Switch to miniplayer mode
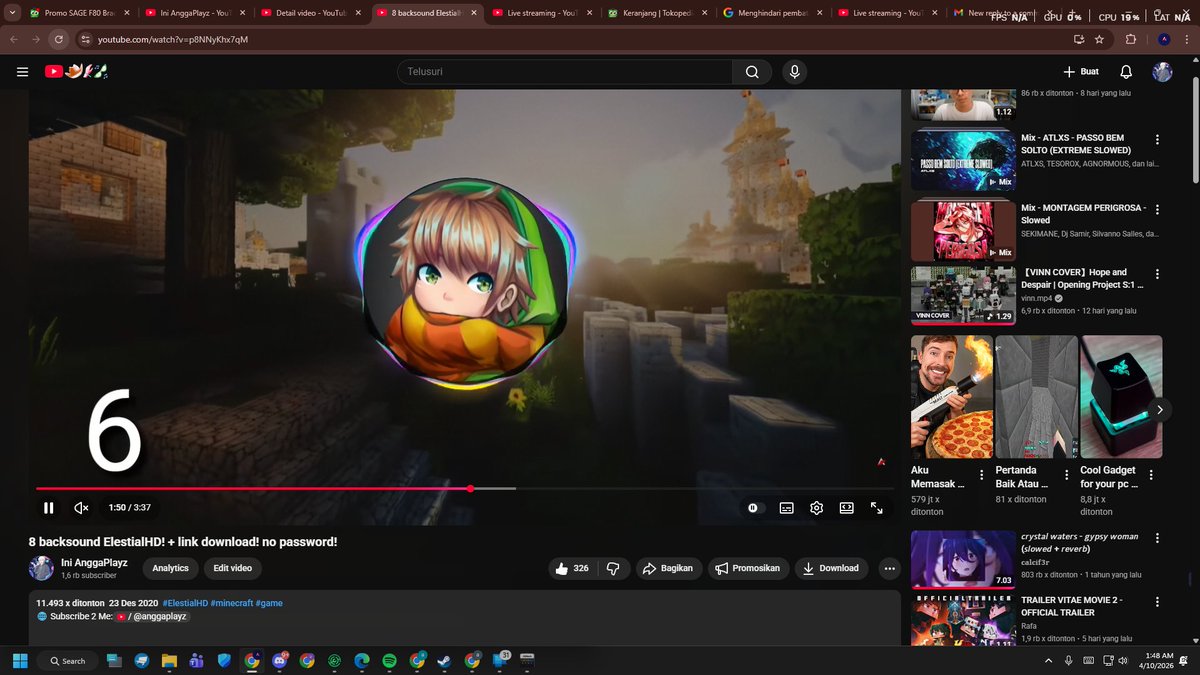 pyautogui.click(x=846, y=507)
